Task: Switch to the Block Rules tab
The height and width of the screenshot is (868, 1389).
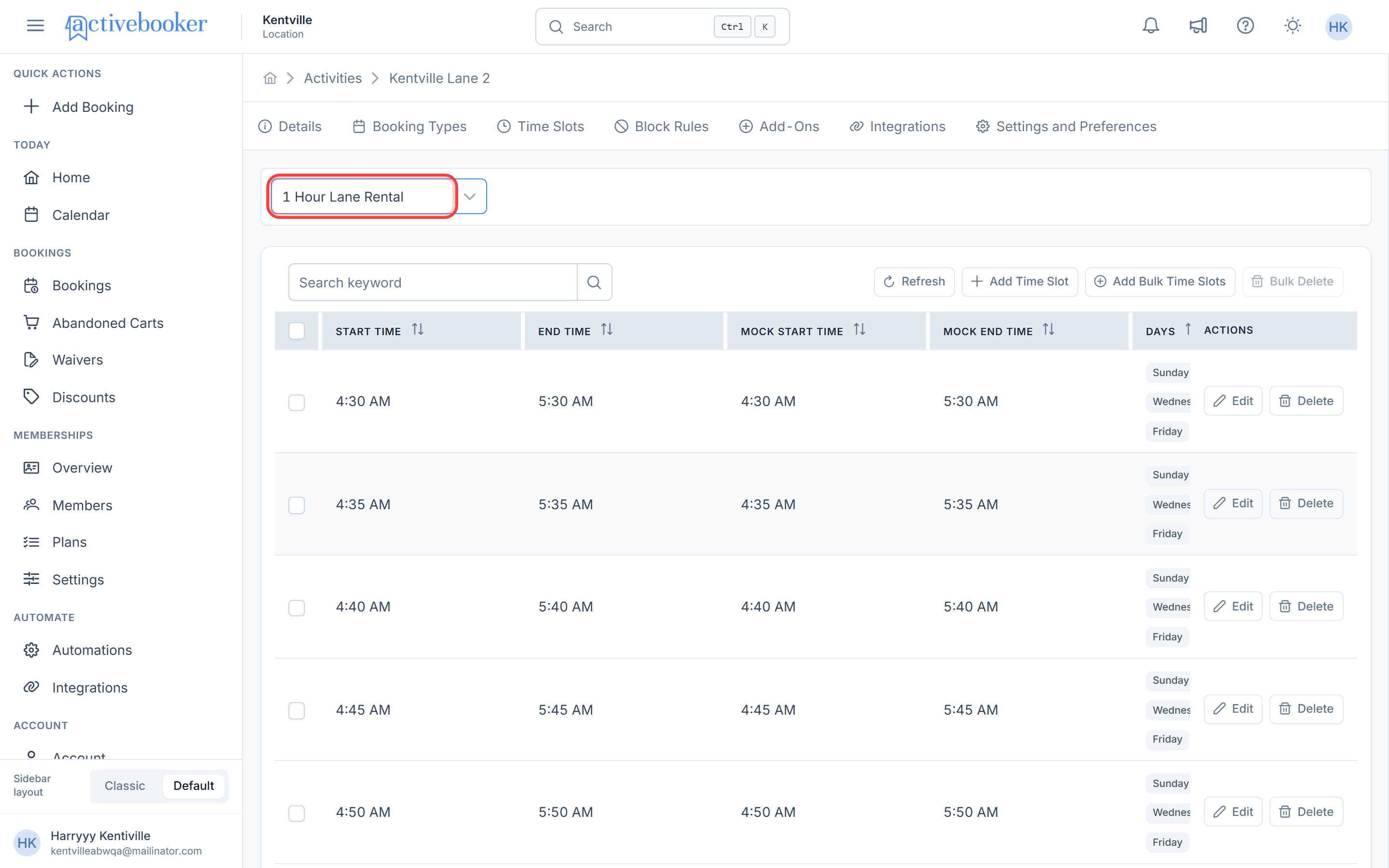Action: click(x=661, y=126)
